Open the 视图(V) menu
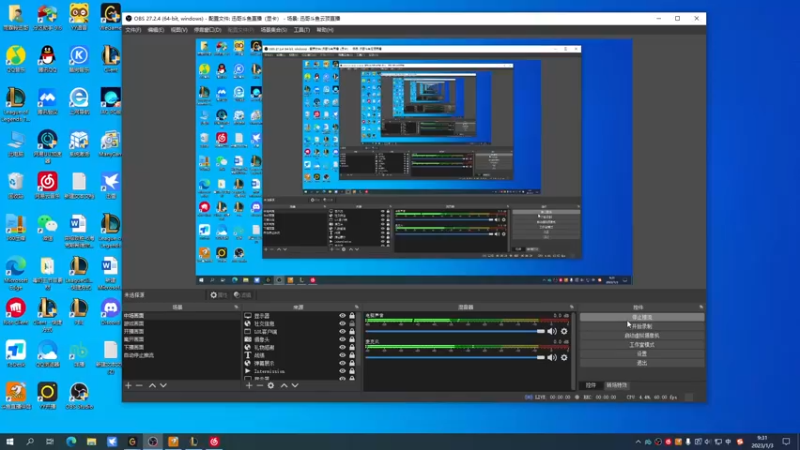800x450 pixels. pyautogui.click(x=179, y=30)
